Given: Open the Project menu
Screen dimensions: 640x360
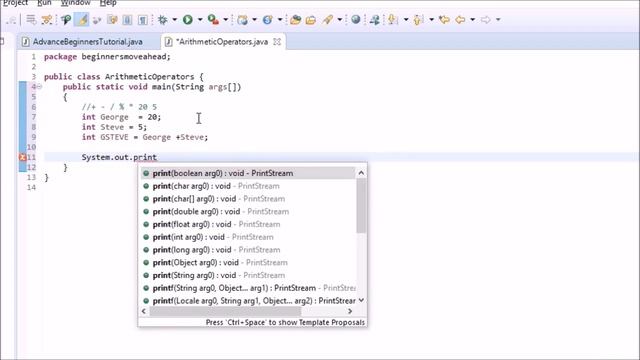Looking at the screenshot, I should (16, 3).
